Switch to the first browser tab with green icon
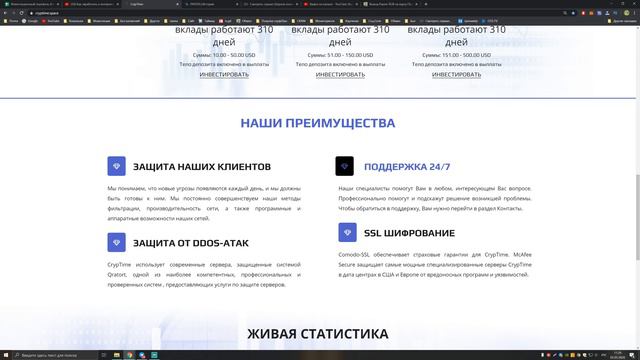 click(31, 4)
